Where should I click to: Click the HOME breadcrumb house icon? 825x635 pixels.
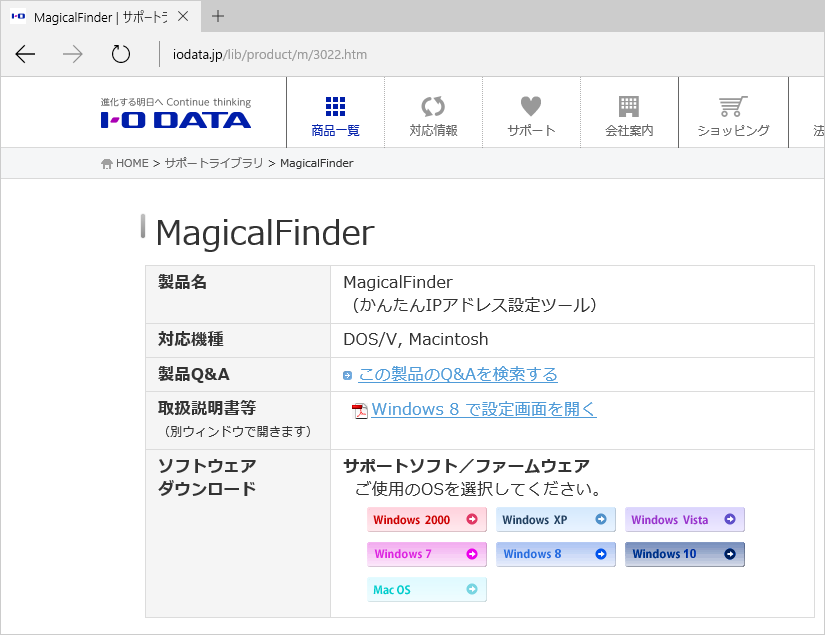point(107,164)
